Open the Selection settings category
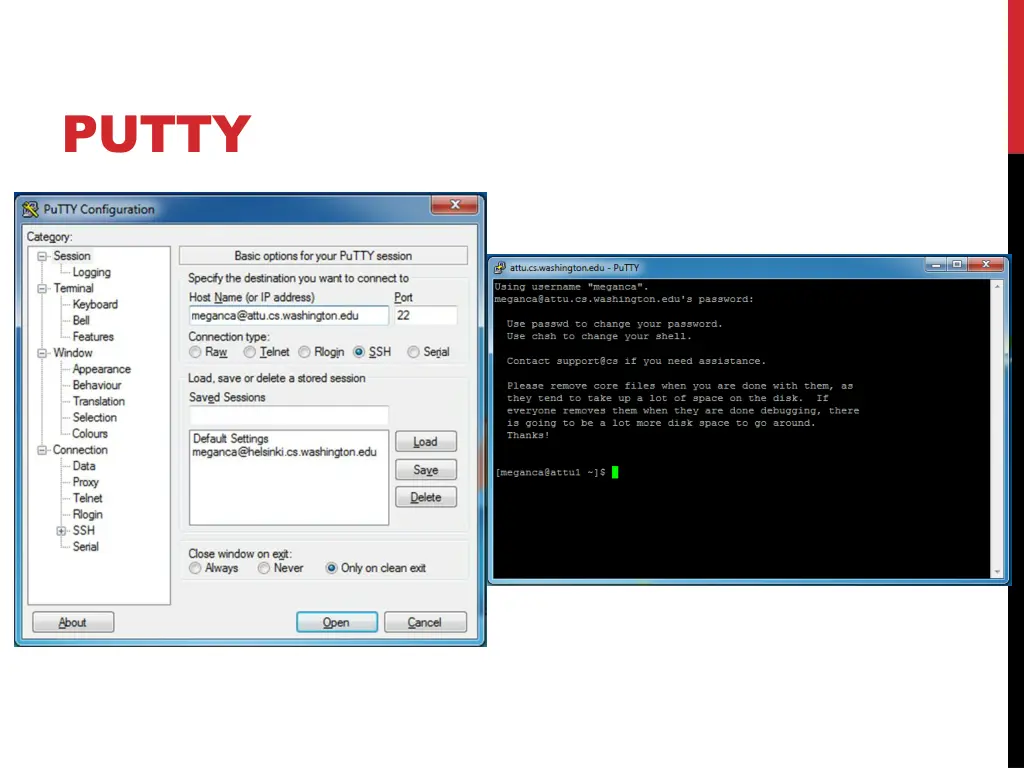This screenshot has height=768, width=1024. tap(95, 417)
